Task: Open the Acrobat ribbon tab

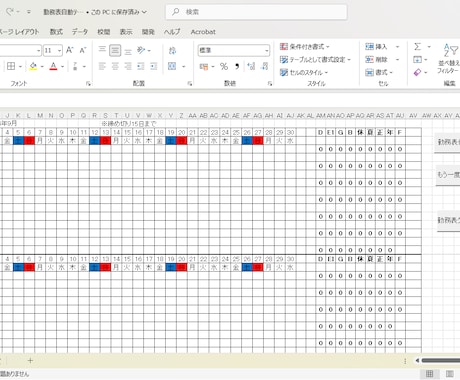Action: [x=203, y=32]
